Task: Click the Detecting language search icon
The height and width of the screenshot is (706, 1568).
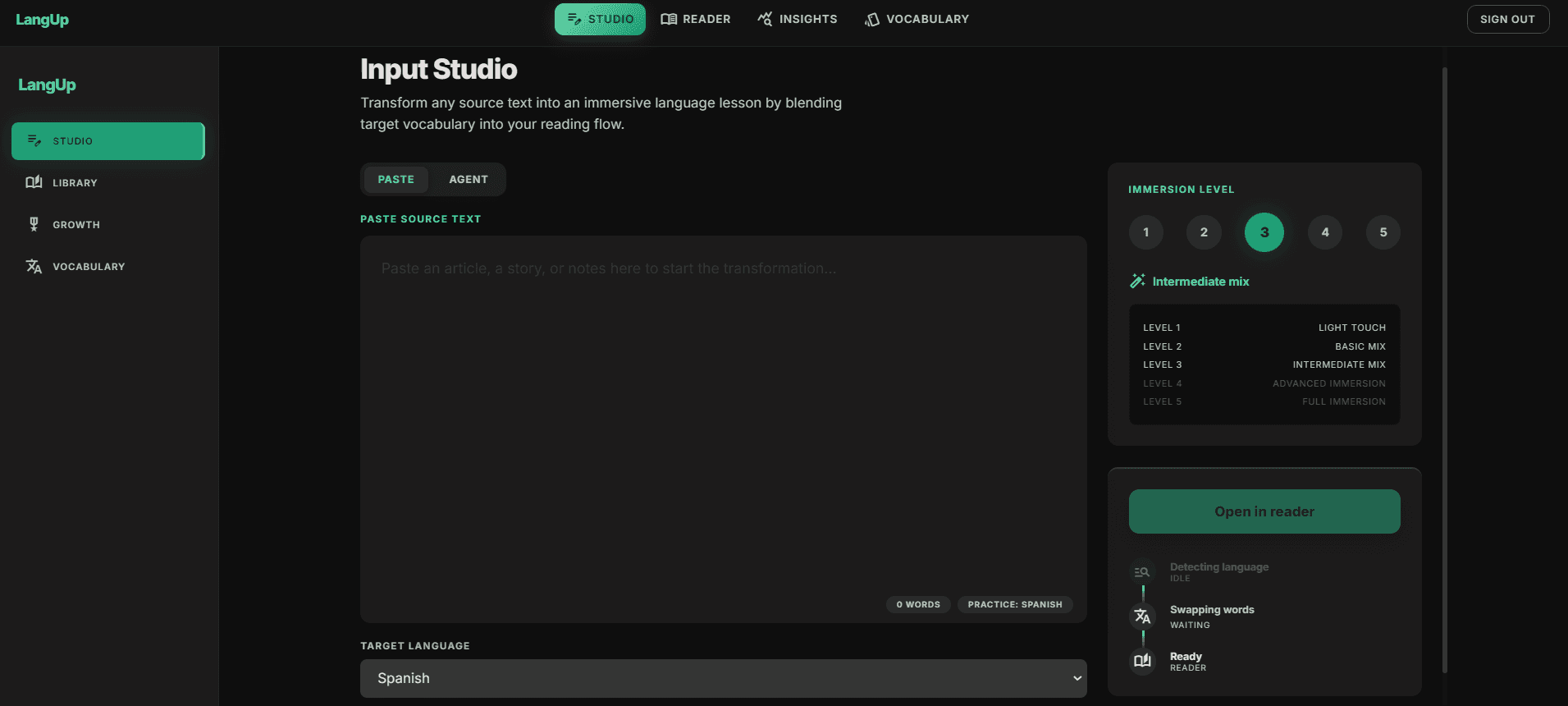Action: point(1142,572)
